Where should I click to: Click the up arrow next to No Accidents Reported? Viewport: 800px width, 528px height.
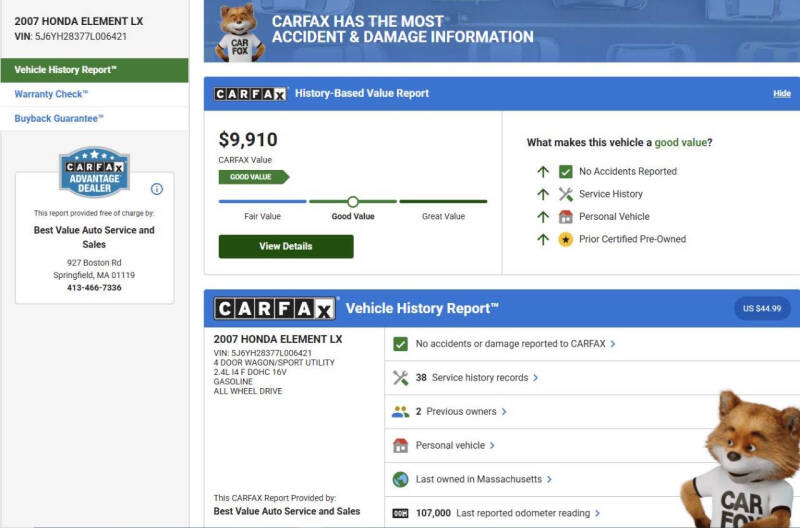click(x=543, y=172)
